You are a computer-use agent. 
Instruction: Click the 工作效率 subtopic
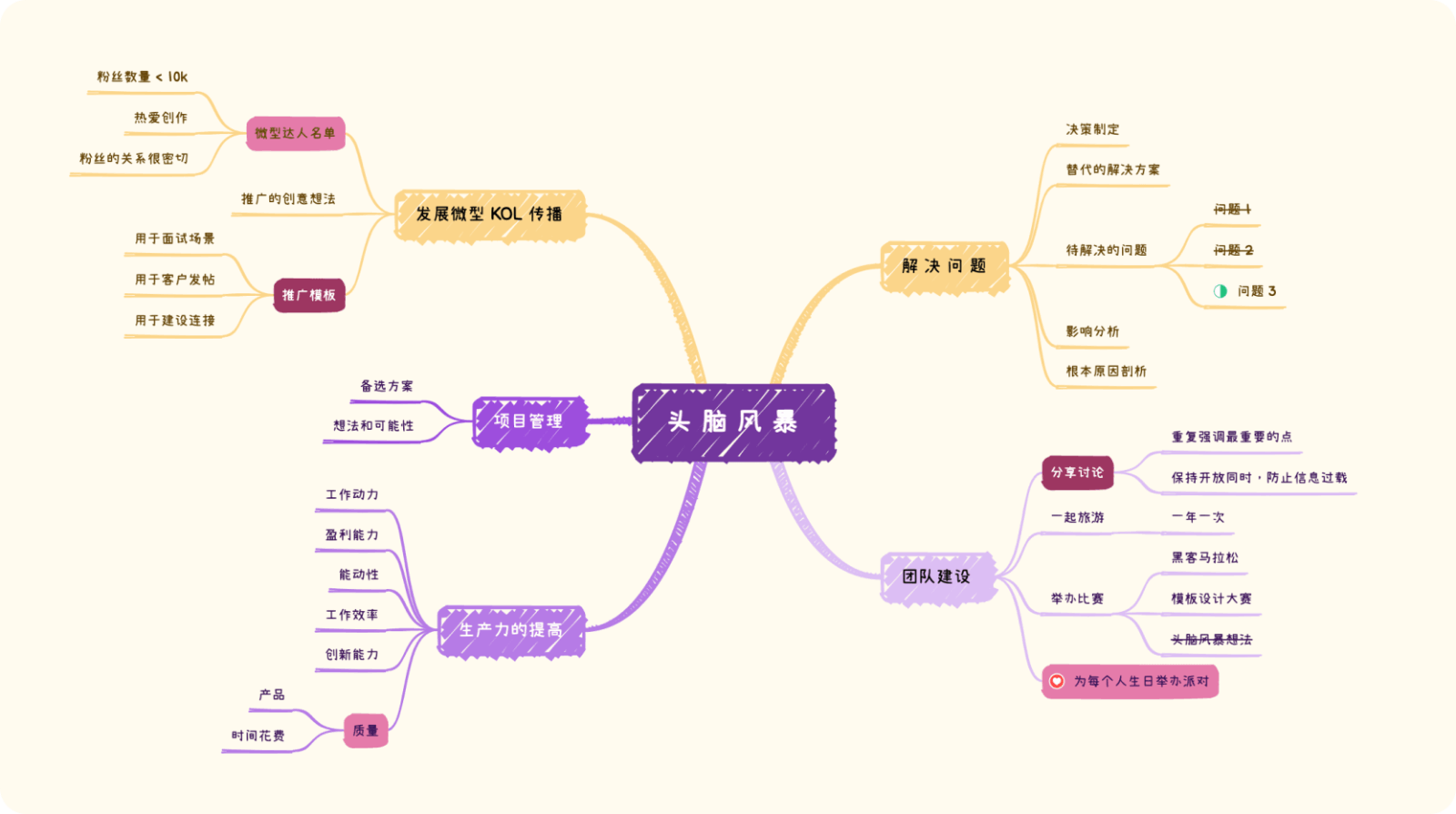352,616
